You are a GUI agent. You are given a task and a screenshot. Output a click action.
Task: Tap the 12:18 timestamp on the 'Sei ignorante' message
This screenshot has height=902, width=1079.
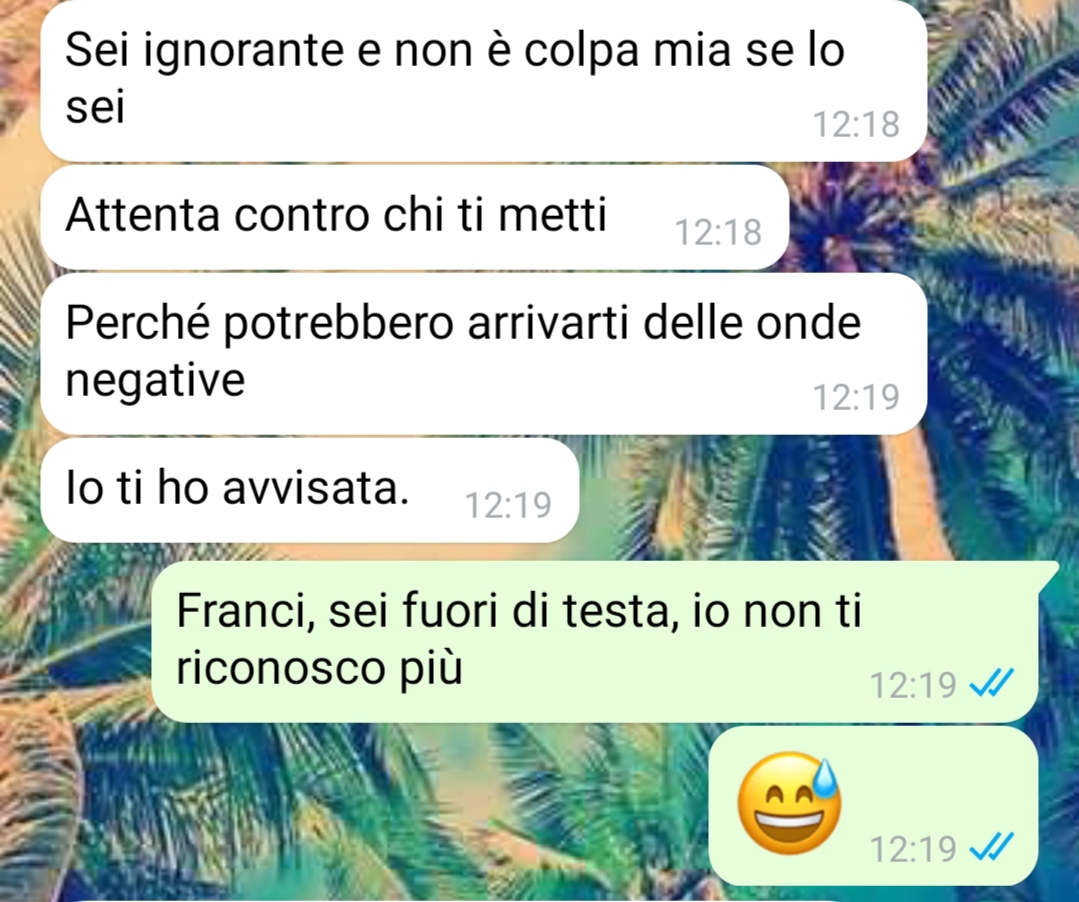tap(856, 125)
